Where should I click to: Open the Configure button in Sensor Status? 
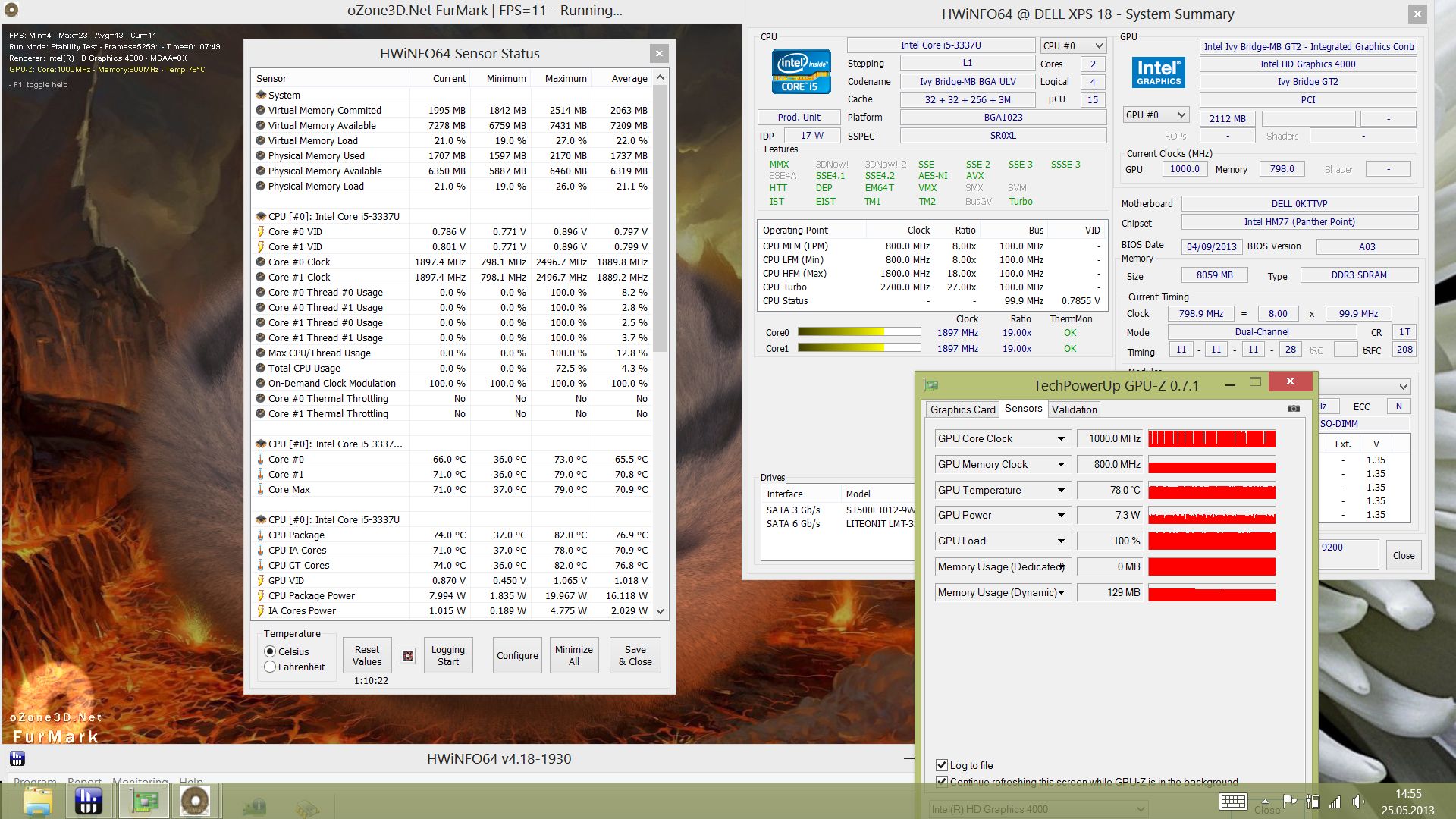tap(517, 656)
